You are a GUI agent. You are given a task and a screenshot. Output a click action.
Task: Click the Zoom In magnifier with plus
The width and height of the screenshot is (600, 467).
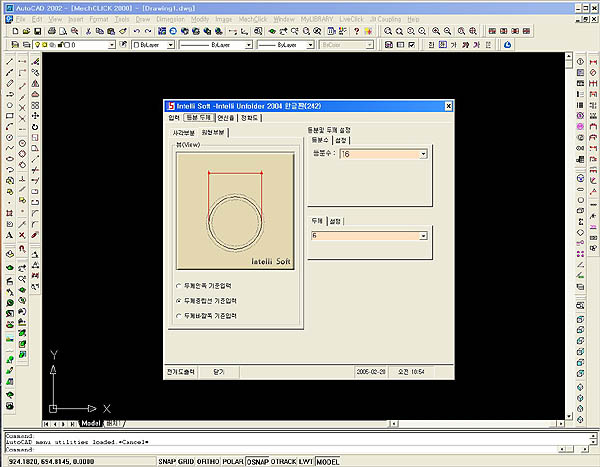point(436,31)
